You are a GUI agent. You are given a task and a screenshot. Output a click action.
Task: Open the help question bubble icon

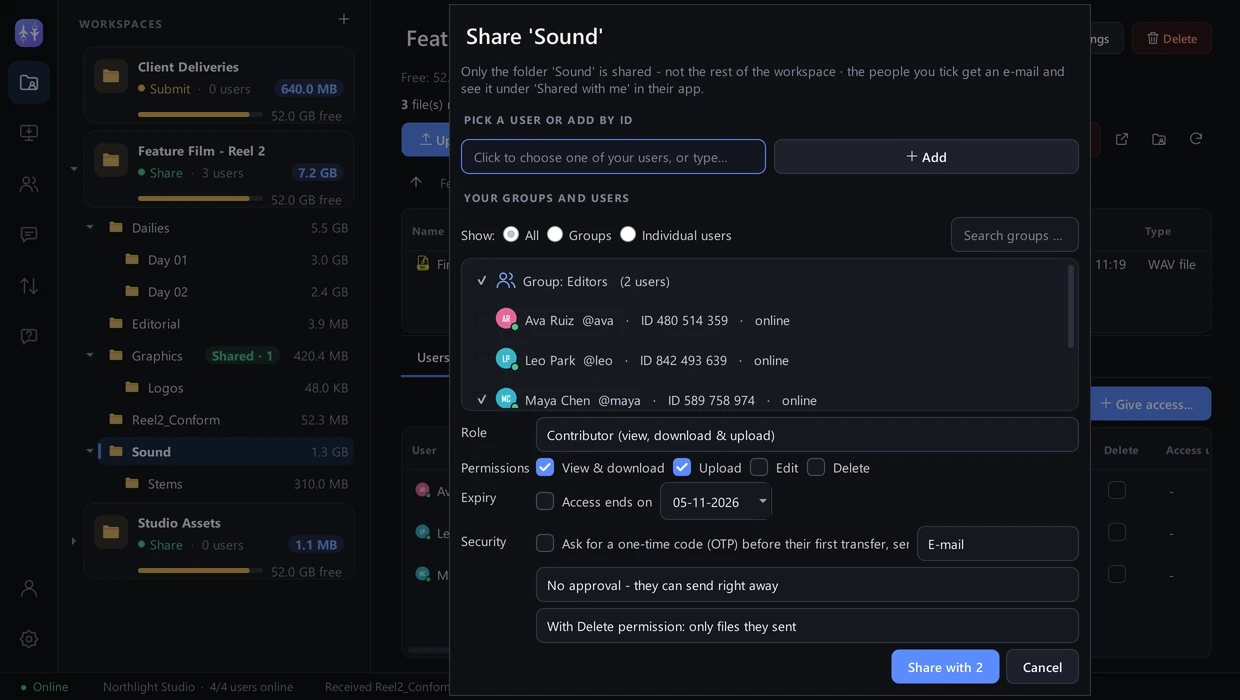pyautogui.click(x=29, y=335)
